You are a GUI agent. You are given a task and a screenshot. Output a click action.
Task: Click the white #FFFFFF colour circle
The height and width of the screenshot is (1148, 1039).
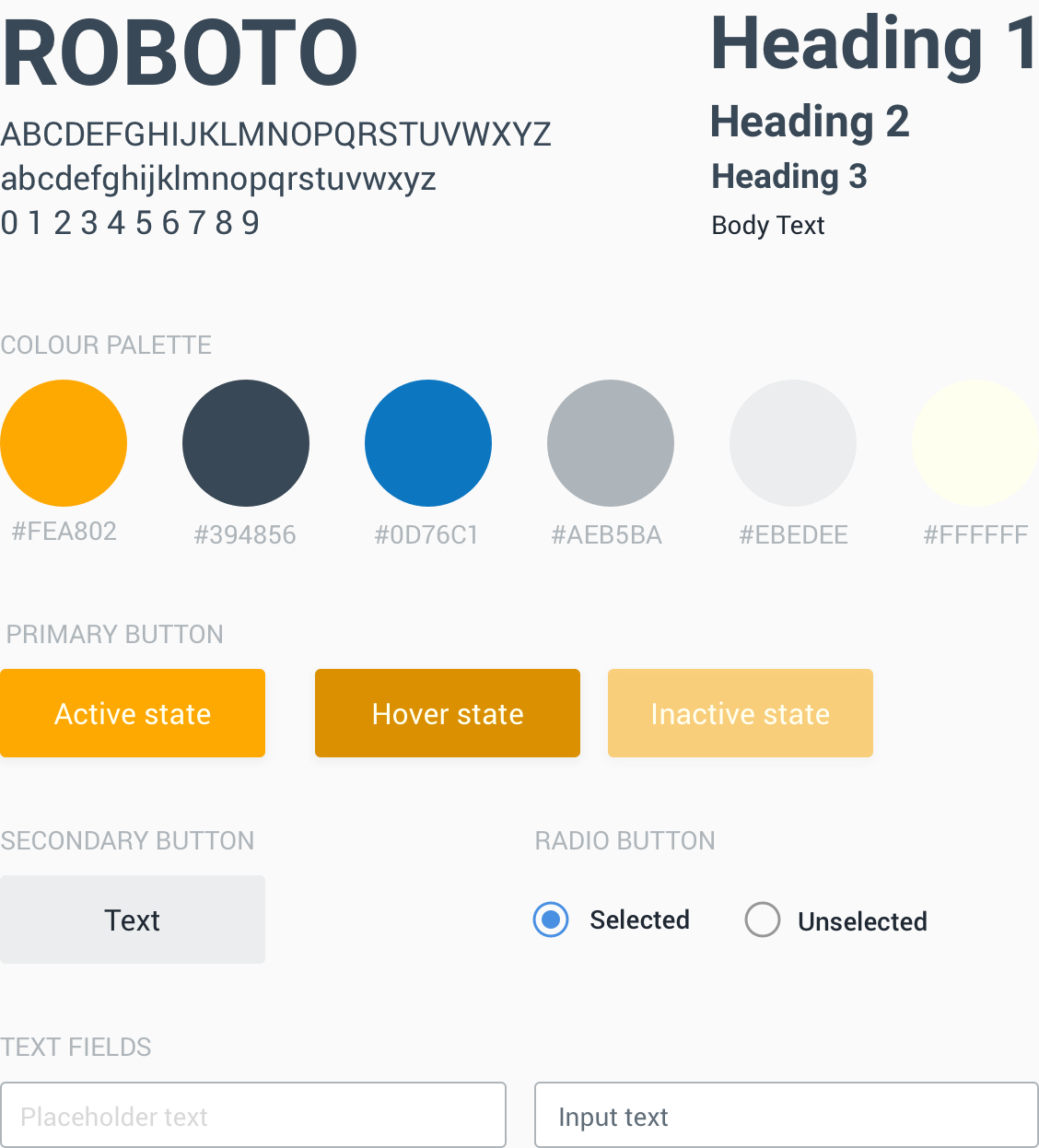[975, 443]
